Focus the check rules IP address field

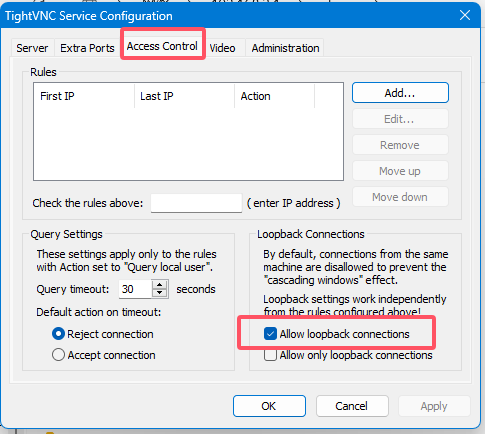[196, 203]
